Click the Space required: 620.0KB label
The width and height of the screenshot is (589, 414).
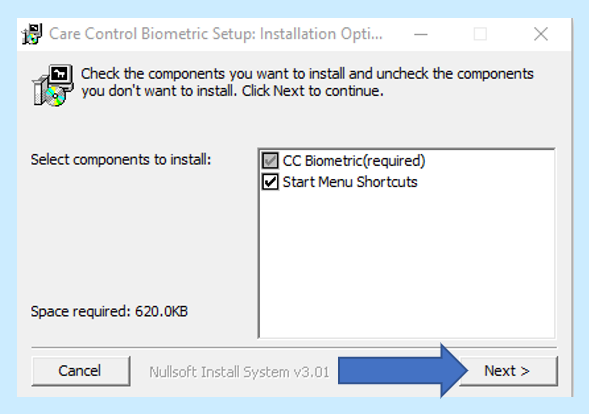pos(109,311)
